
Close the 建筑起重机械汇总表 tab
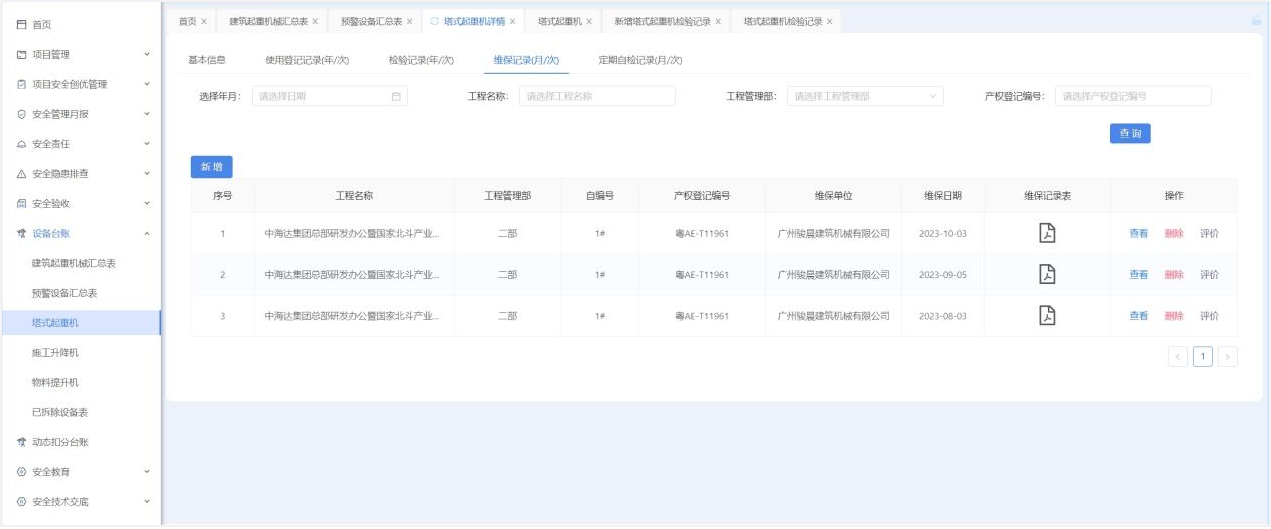coord(315,21)
